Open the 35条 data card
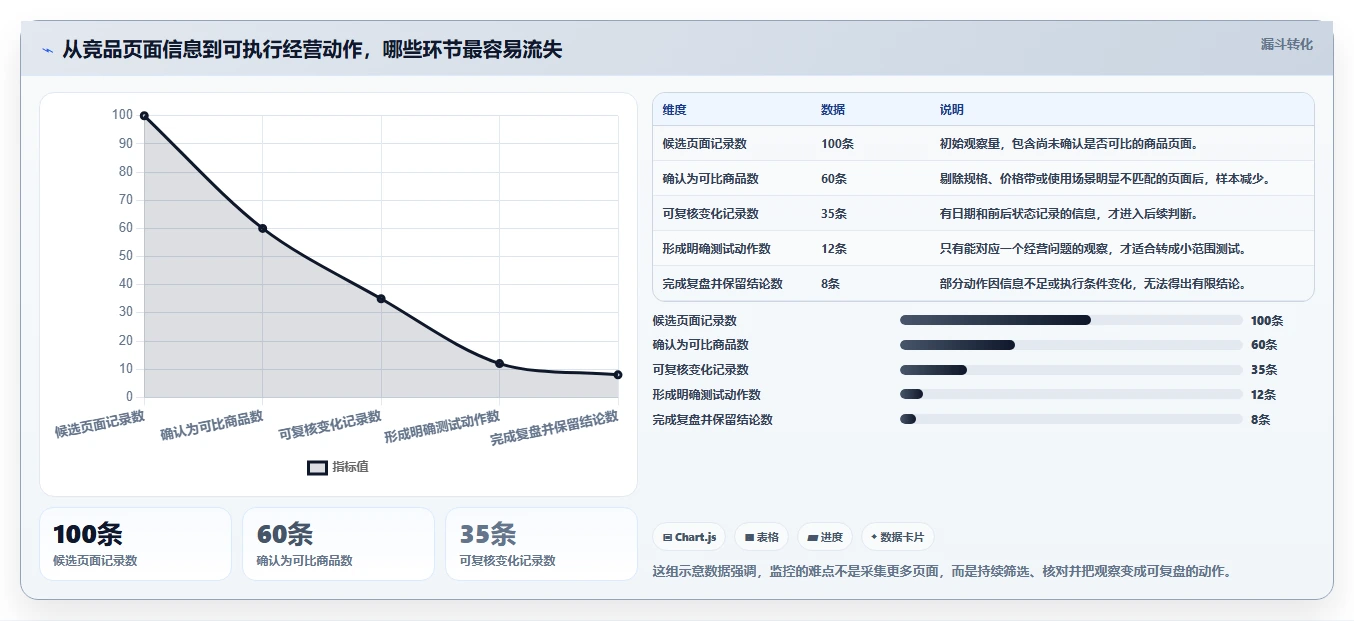Image resolution: width=1354 pixels, height=621 pixels. 541,544
